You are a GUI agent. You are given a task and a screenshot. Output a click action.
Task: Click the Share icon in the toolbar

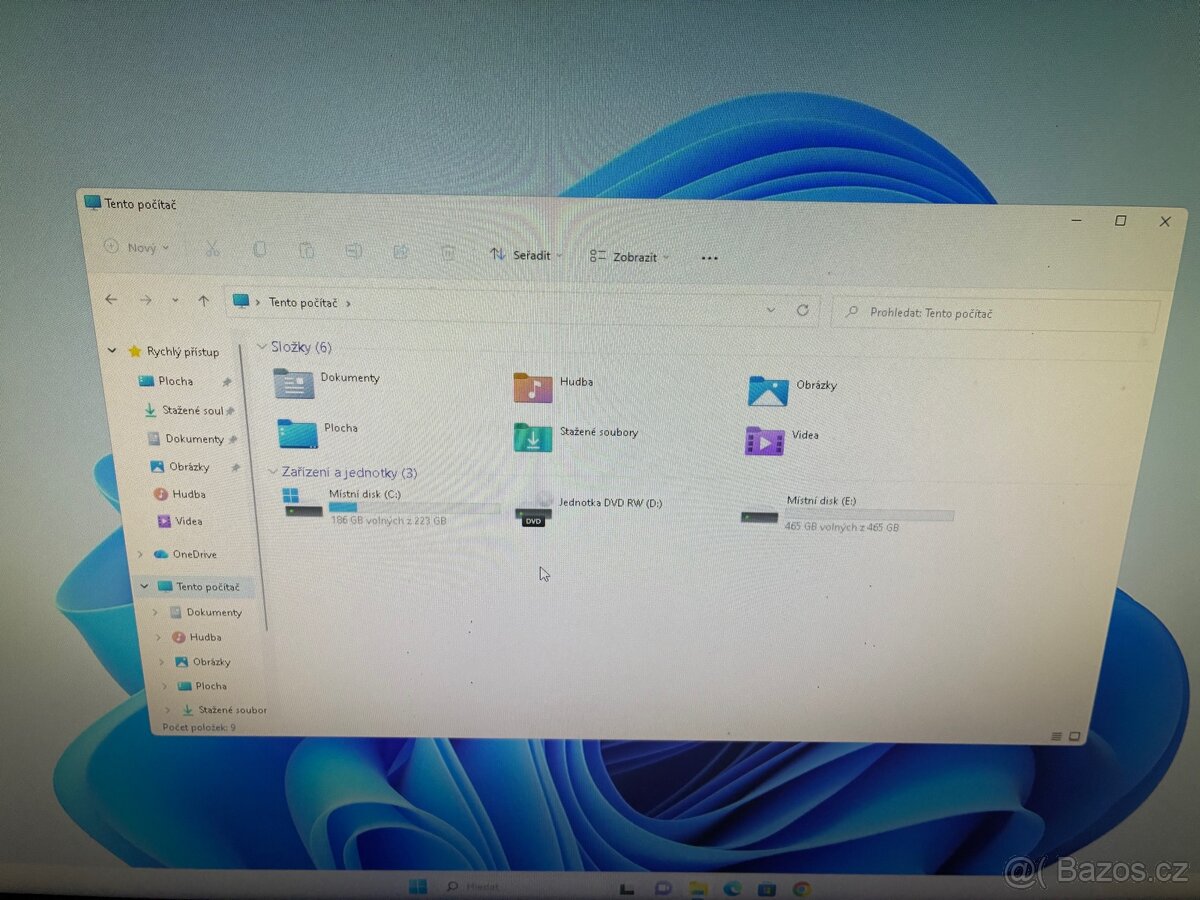tap(400, 252)
